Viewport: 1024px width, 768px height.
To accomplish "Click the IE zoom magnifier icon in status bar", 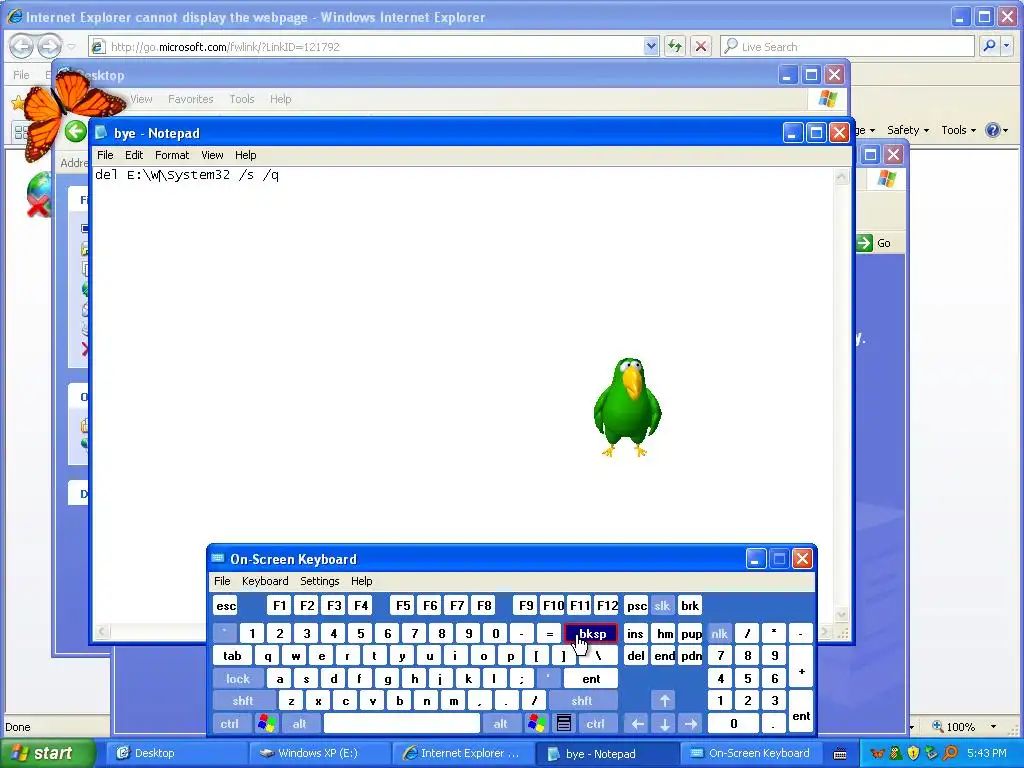I will click(938, 726).
